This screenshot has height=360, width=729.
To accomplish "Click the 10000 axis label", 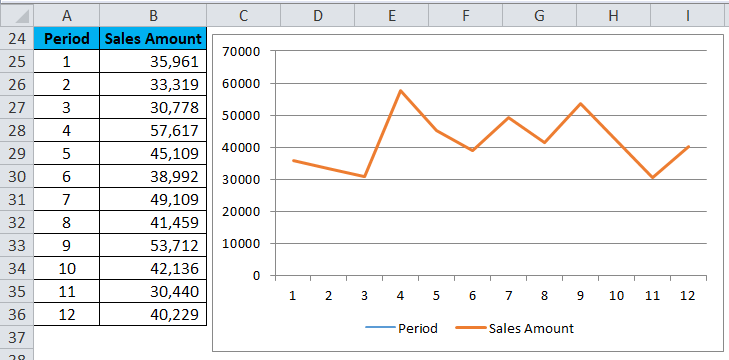I will (241, 243).
